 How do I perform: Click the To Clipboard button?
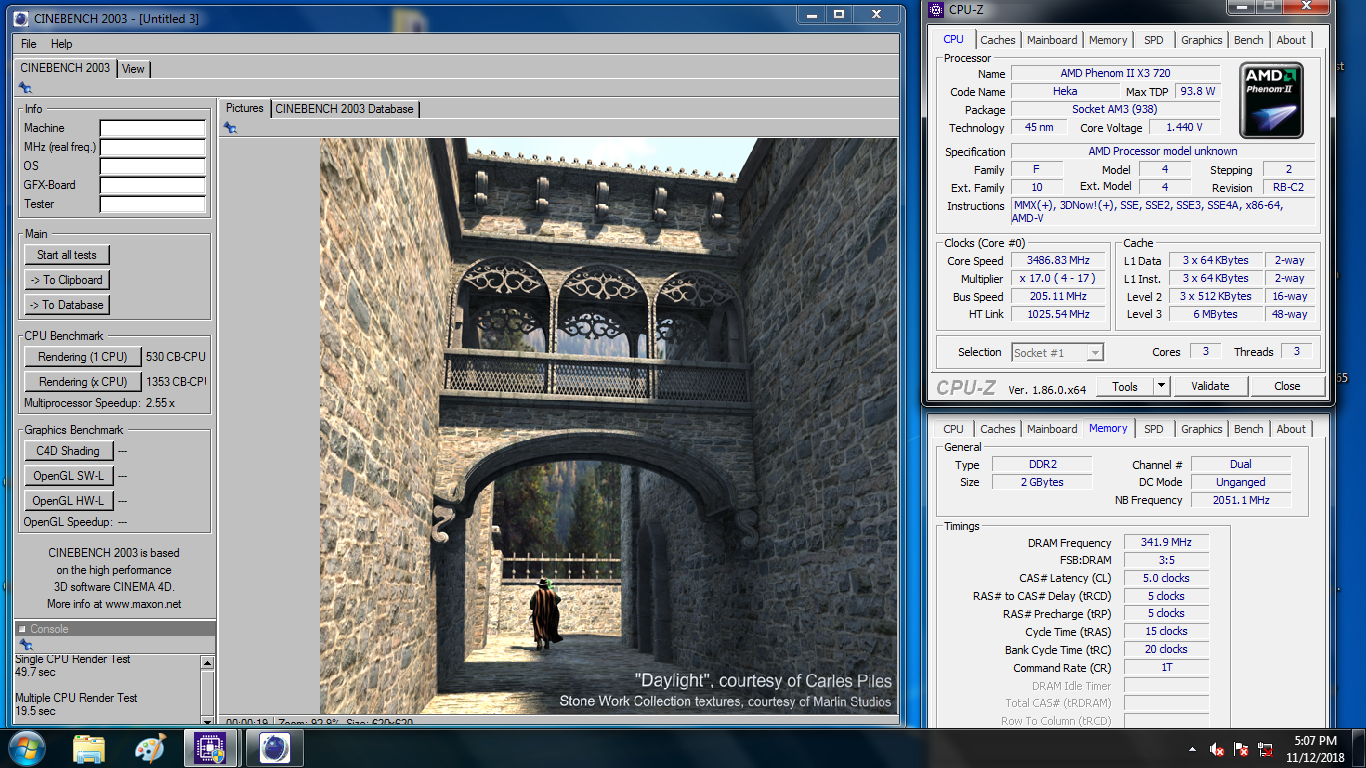pyautogui.click(x=66, y=280)
